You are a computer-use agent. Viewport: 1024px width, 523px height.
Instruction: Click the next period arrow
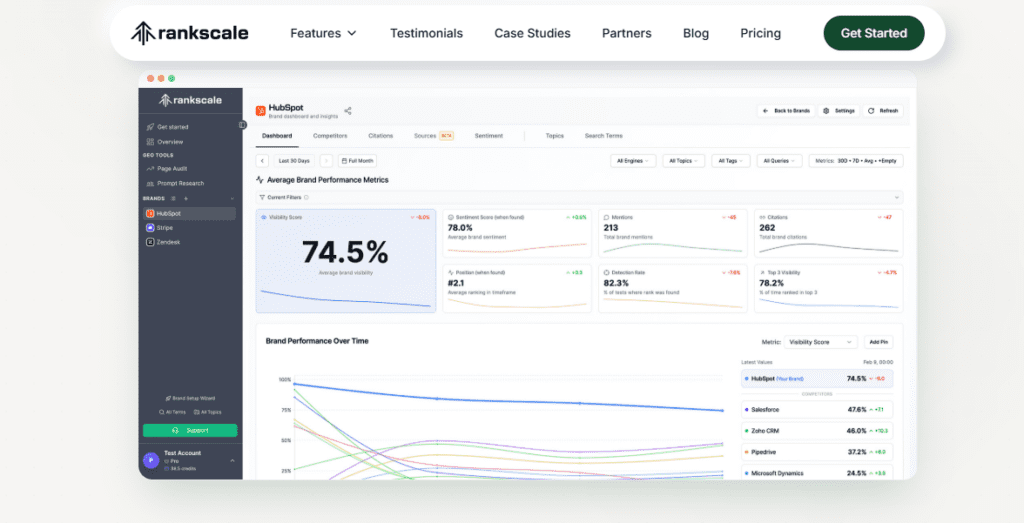click(326, 161)
